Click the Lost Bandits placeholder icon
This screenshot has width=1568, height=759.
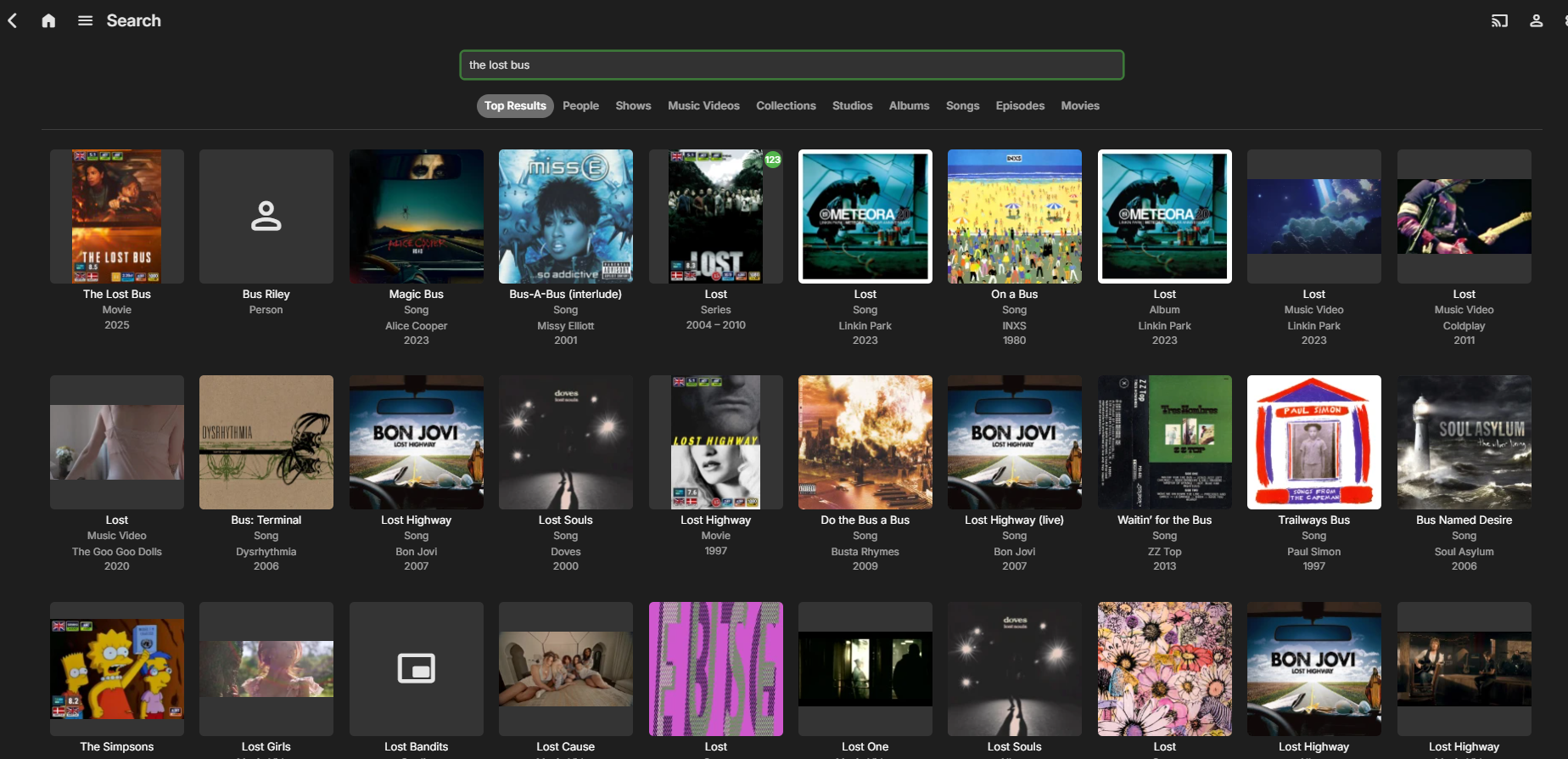(x=417, y=669)
